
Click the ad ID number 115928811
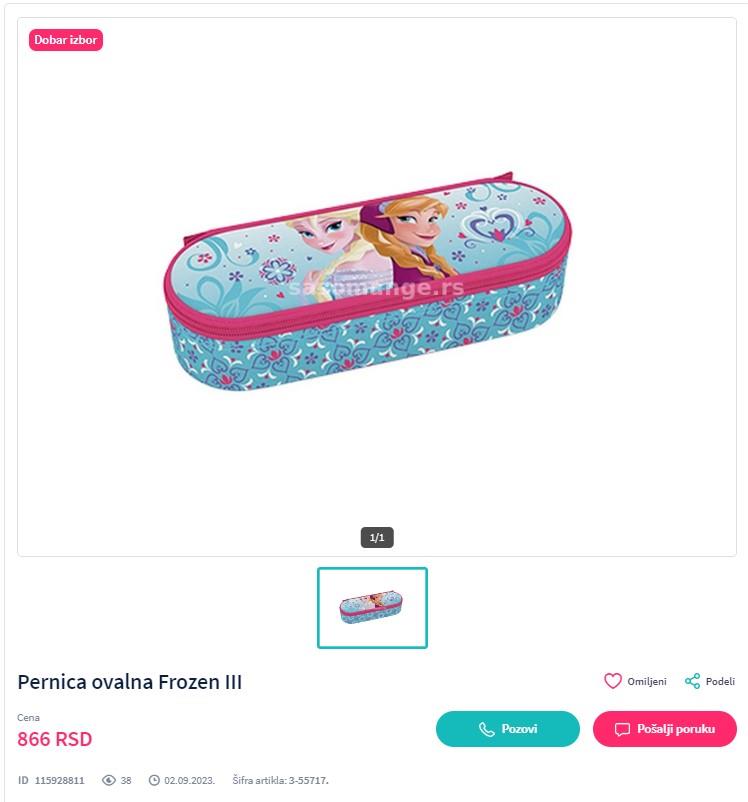click(59, 781)
